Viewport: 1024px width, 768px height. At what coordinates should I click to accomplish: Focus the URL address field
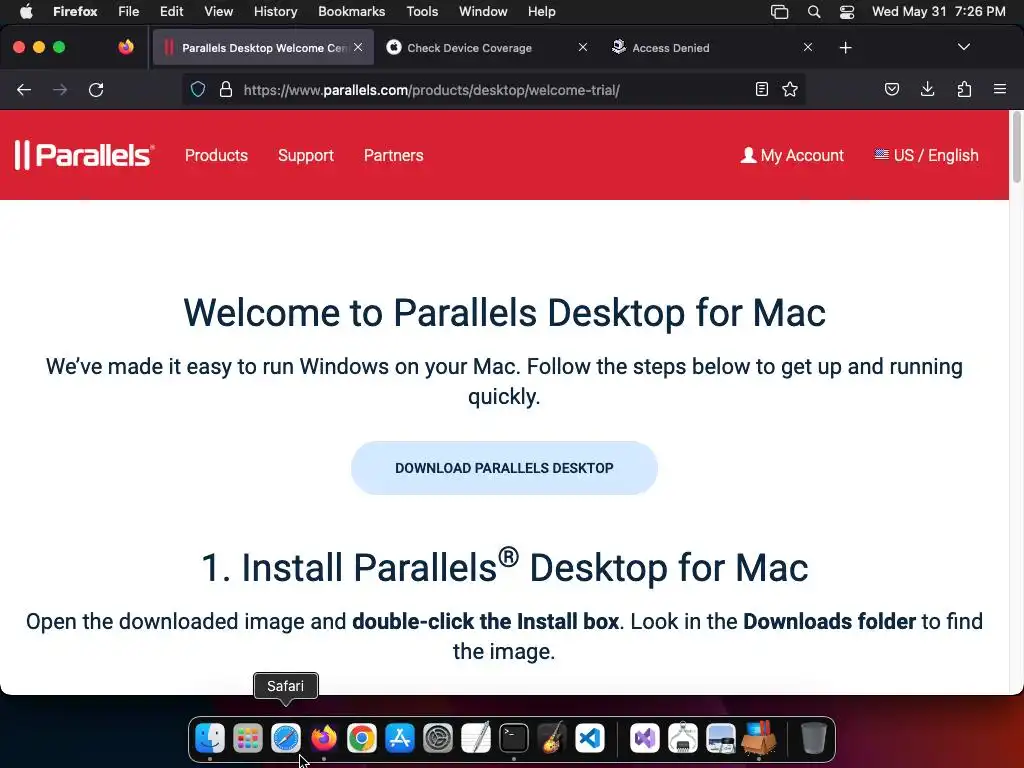pyautogui.click(x=493, y=90)
